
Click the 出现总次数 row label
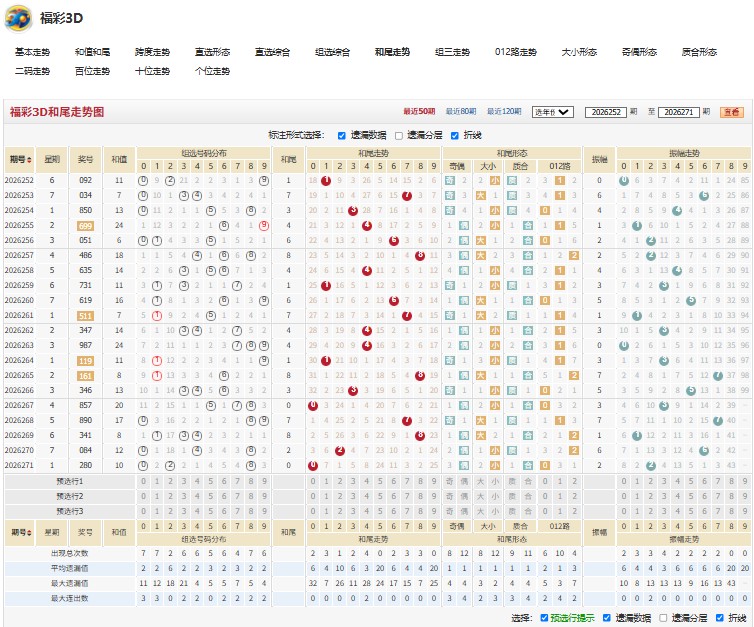click(70, 553)
